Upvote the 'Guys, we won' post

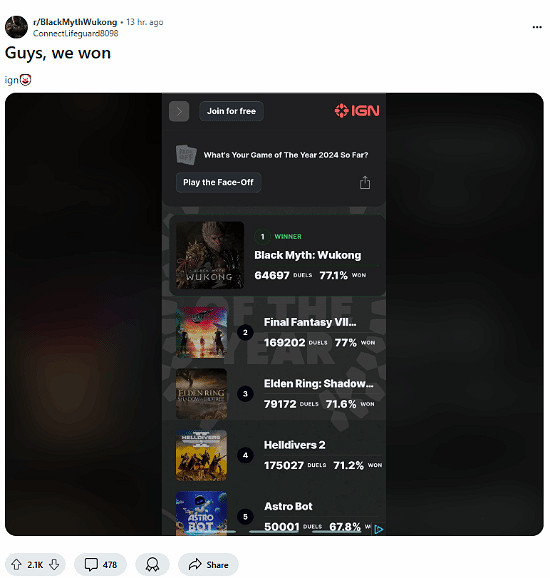pos(16,564)
